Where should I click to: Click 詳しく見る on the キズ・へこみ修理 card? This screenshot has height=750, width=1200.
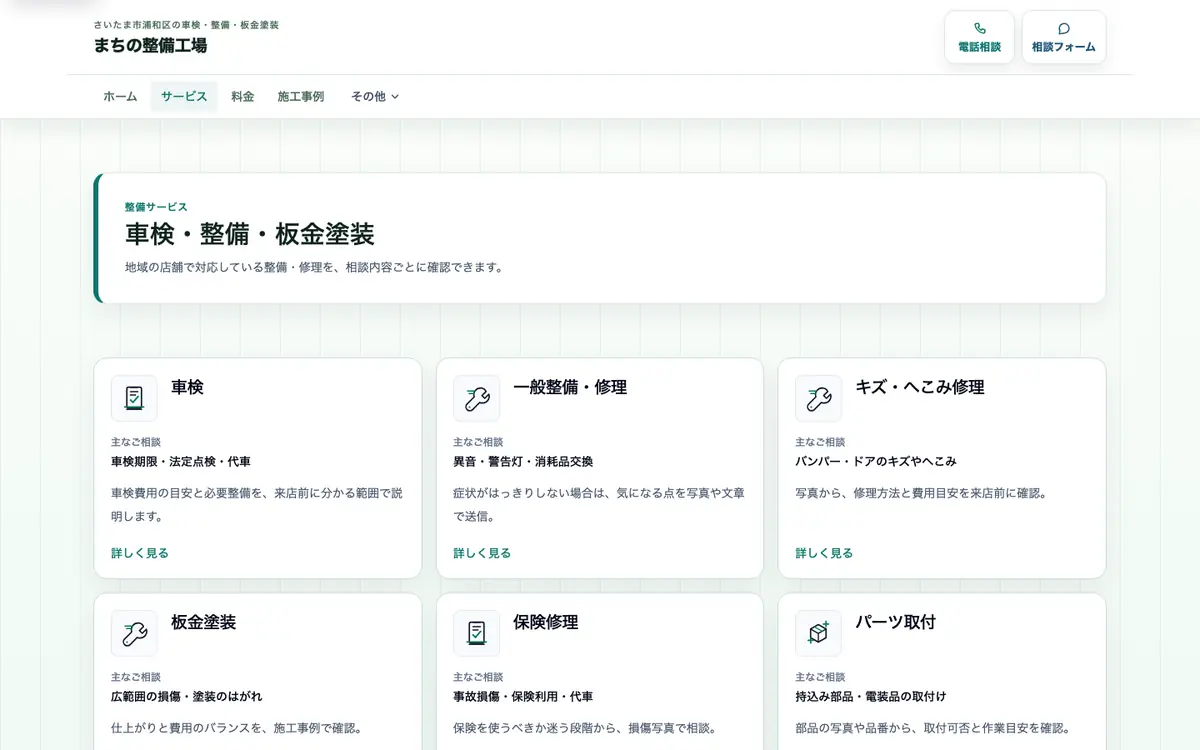824,553
